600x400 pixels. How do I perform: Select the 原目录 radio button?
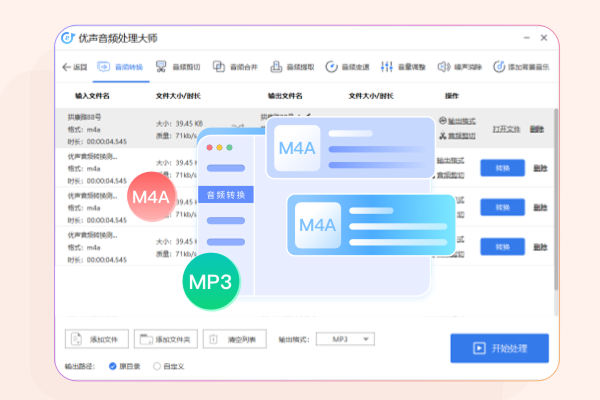click(113, 366)
